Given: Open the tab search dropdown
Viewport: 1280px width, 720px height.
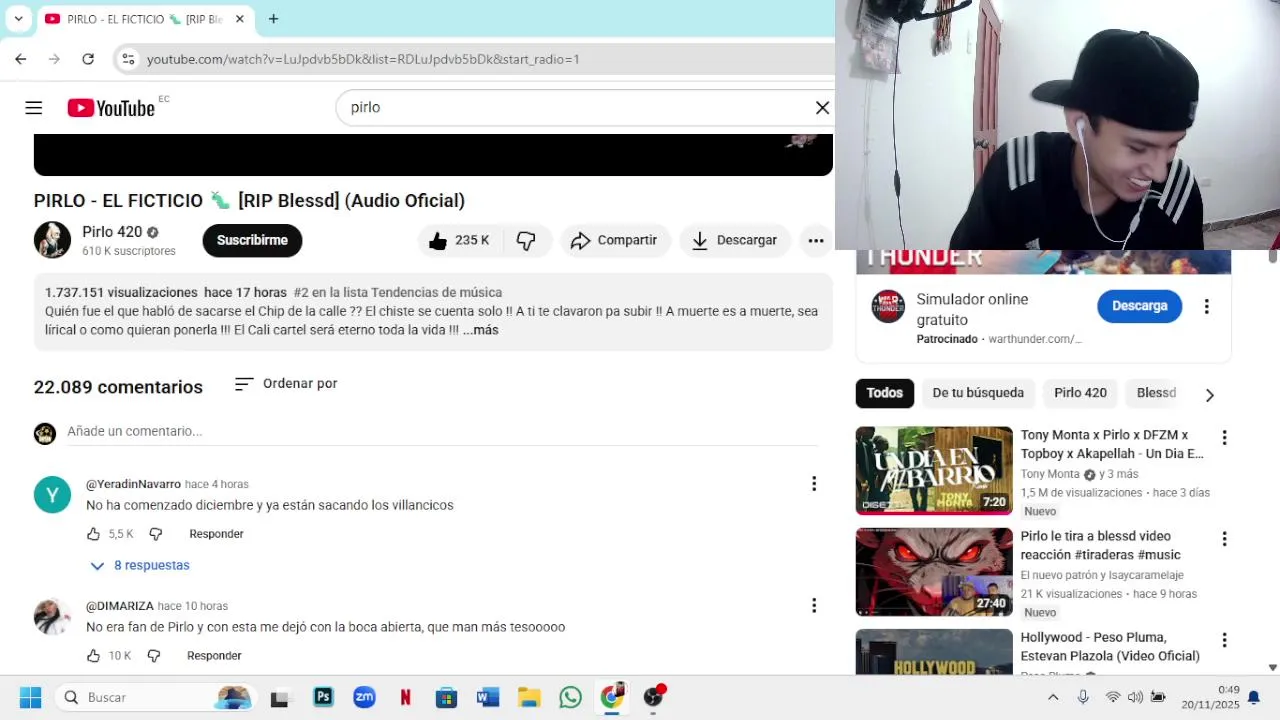Looking at the screenshot, I should [x=18, y=19].
